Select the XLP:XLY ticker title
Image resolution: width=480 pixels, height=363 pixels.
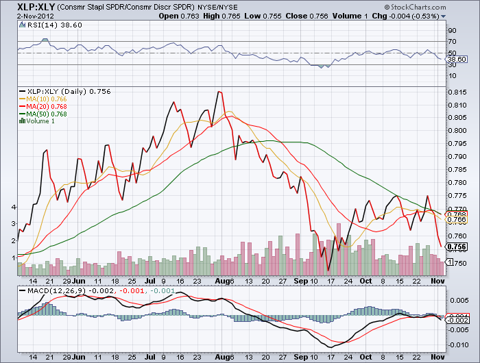tap(36, 7)
